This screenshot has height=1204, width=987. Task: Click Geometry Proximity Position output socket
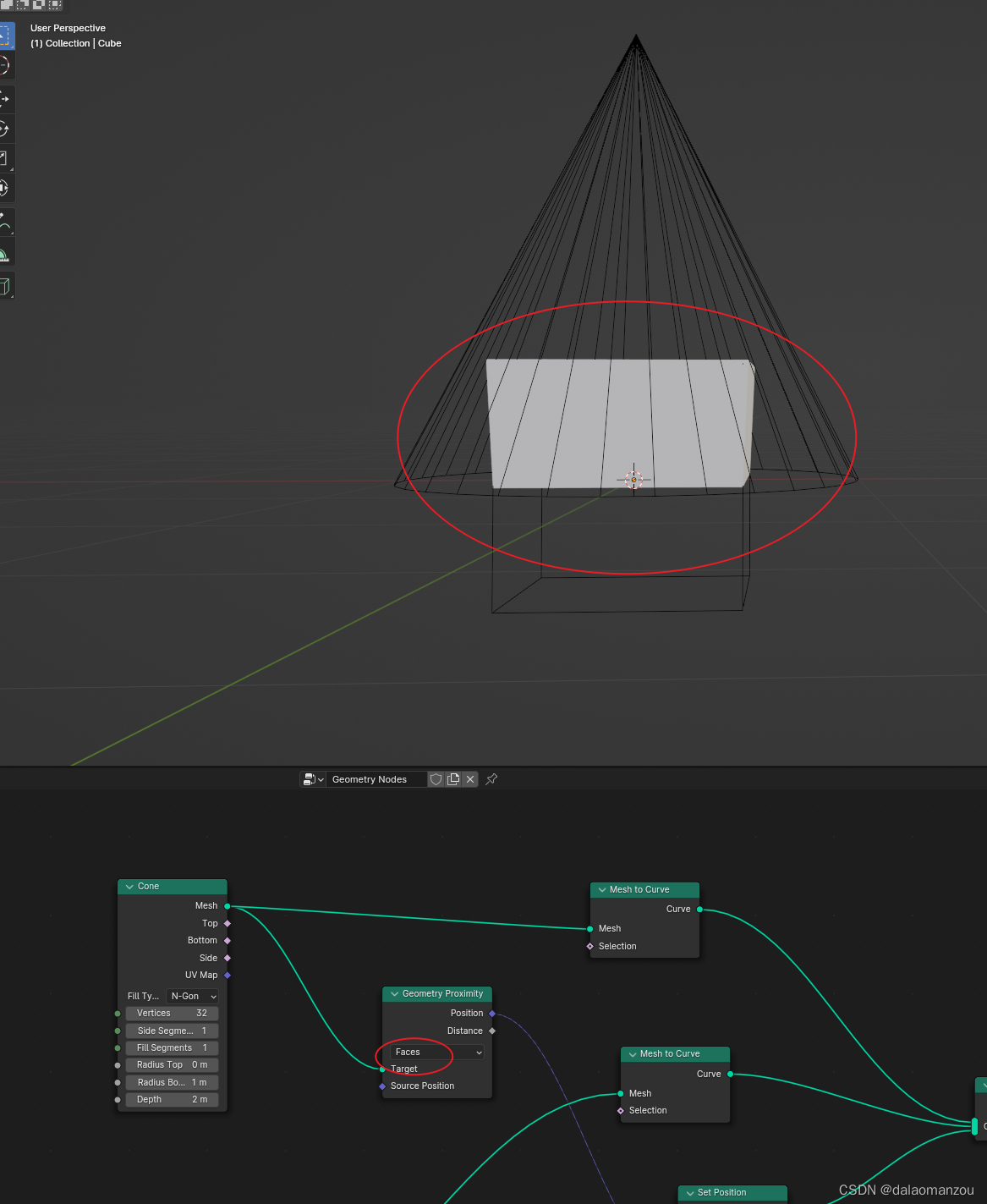(492, 1014)
